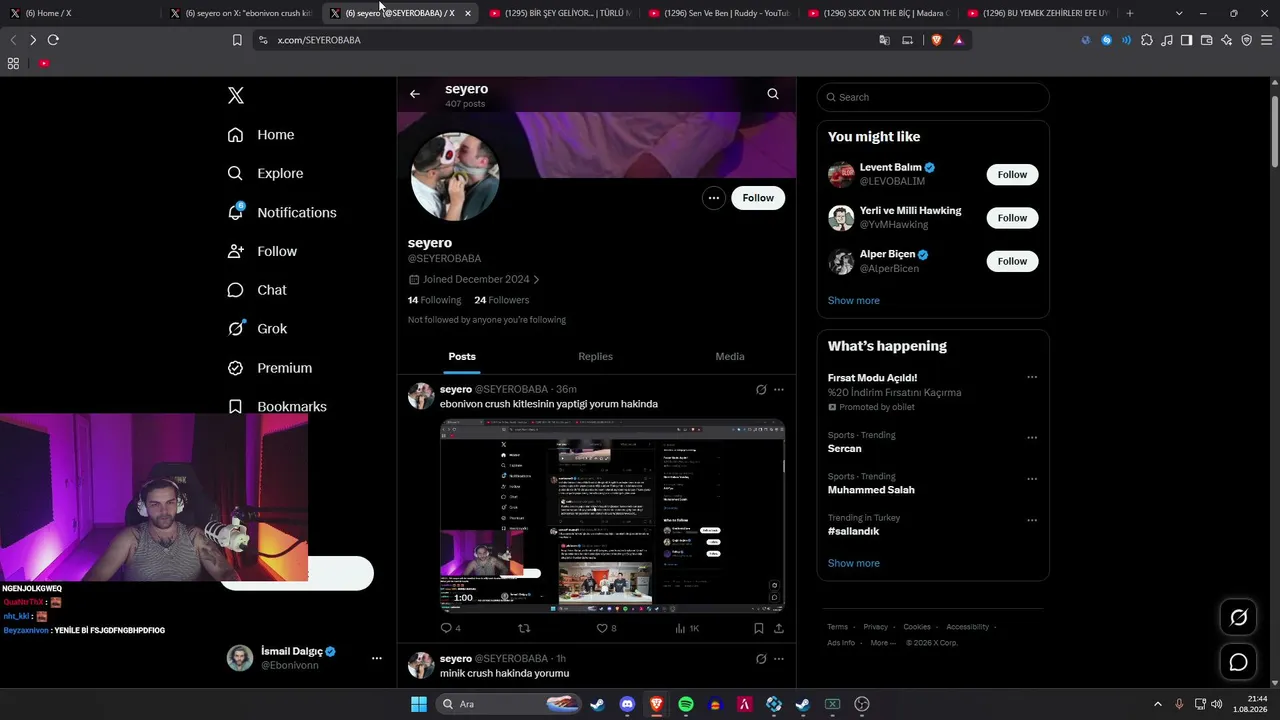This screenshot has width=1280, height=720.
Task: Follow the seyero profile
Action: 758,198
